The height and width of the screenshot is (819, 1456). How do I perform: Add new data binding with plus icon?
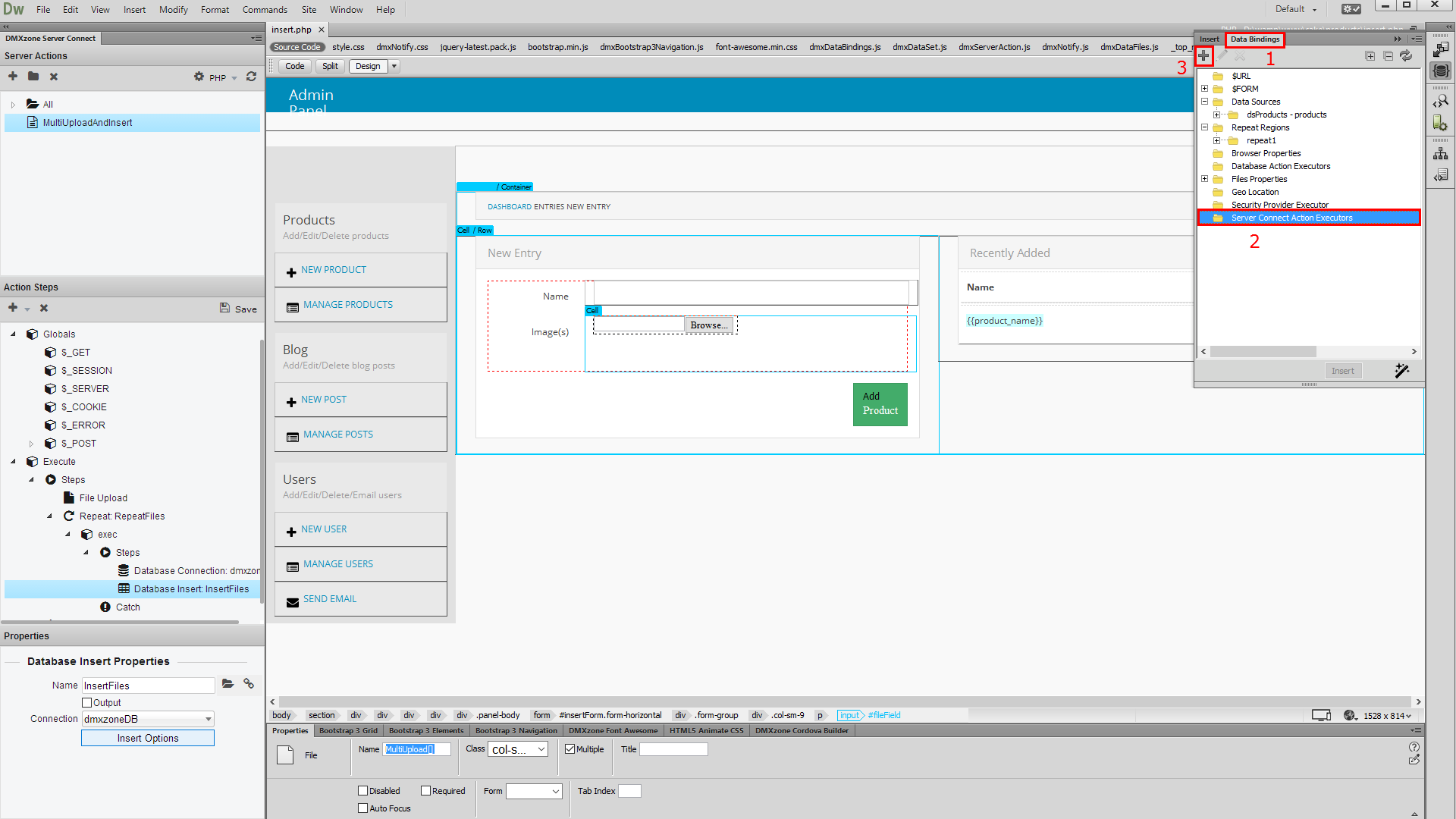(x=1203, y=55)
